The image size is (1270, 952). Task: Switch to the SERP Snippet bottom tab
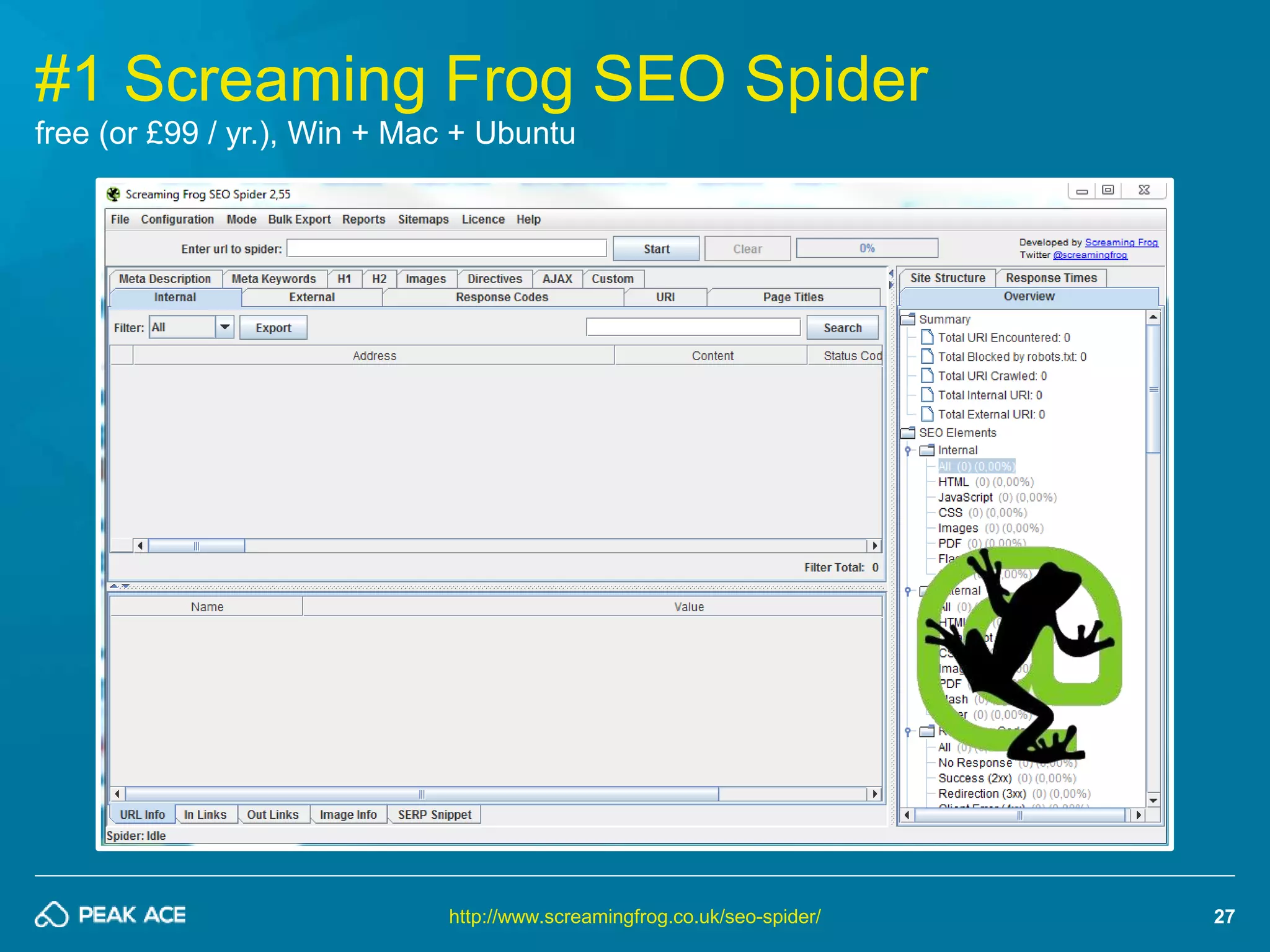click(x=435, y=815)
